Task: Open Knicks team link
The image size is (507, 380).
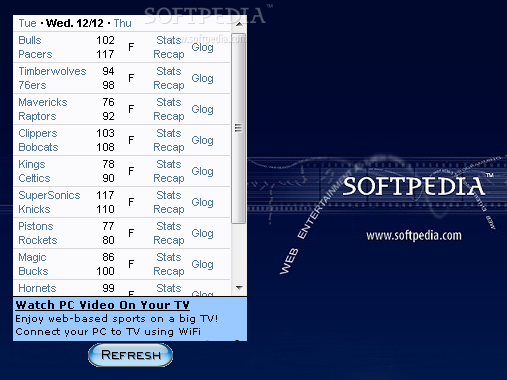Action: pyautogui.click(x=34, y=209)
